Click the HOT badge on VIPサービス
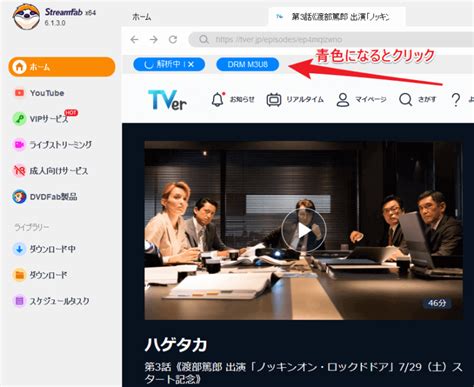 pyautogui.click(x=71, y=113)
